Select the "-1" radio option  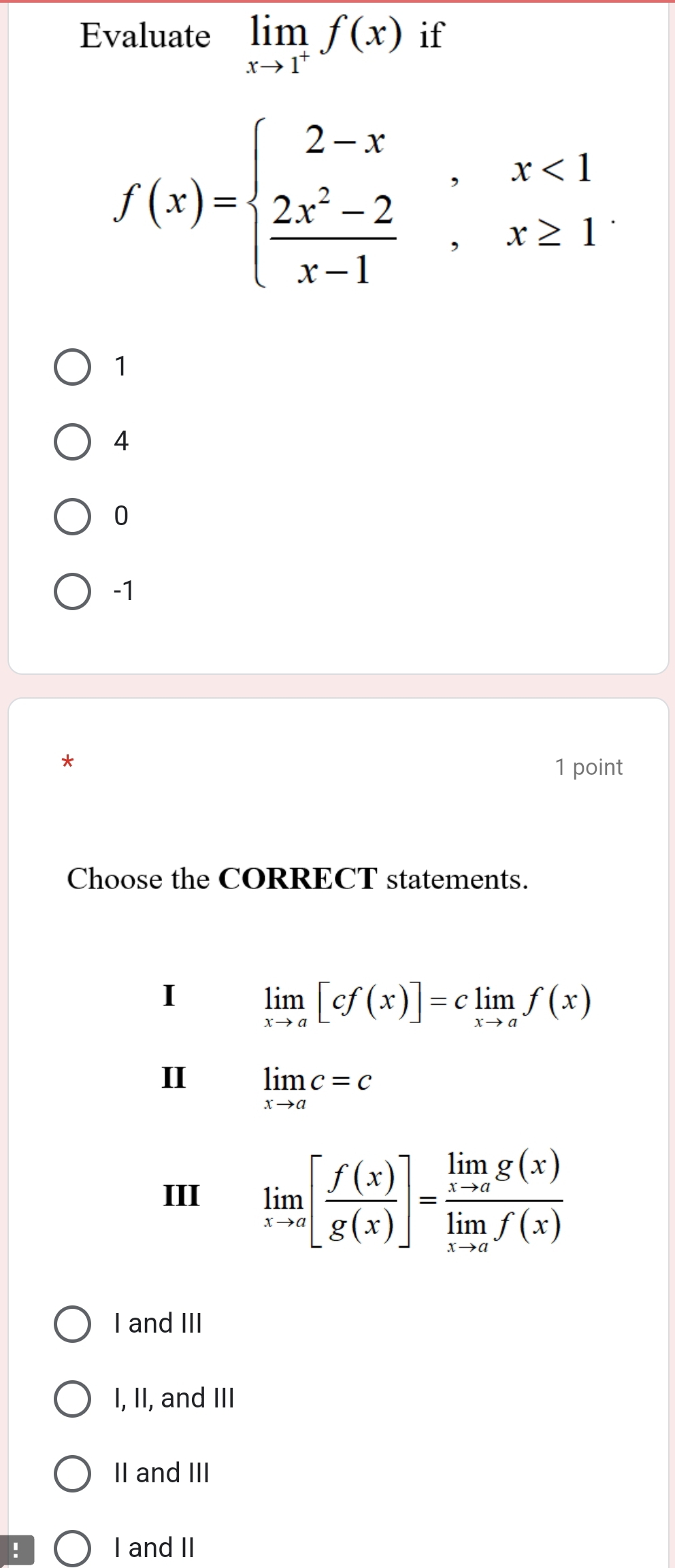[x=72, y=592]
